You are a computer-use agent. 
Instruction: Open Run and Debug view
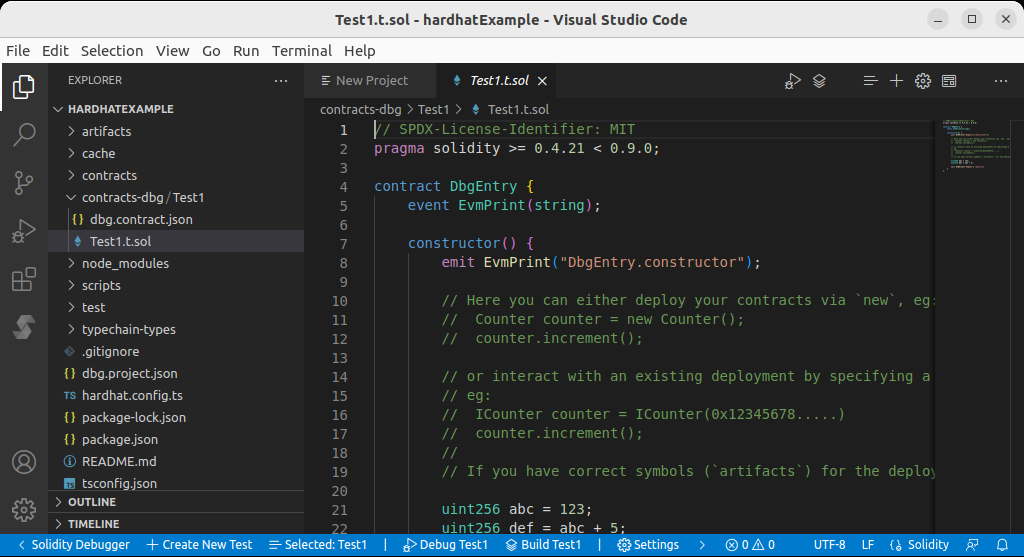[x=24, y=232]
